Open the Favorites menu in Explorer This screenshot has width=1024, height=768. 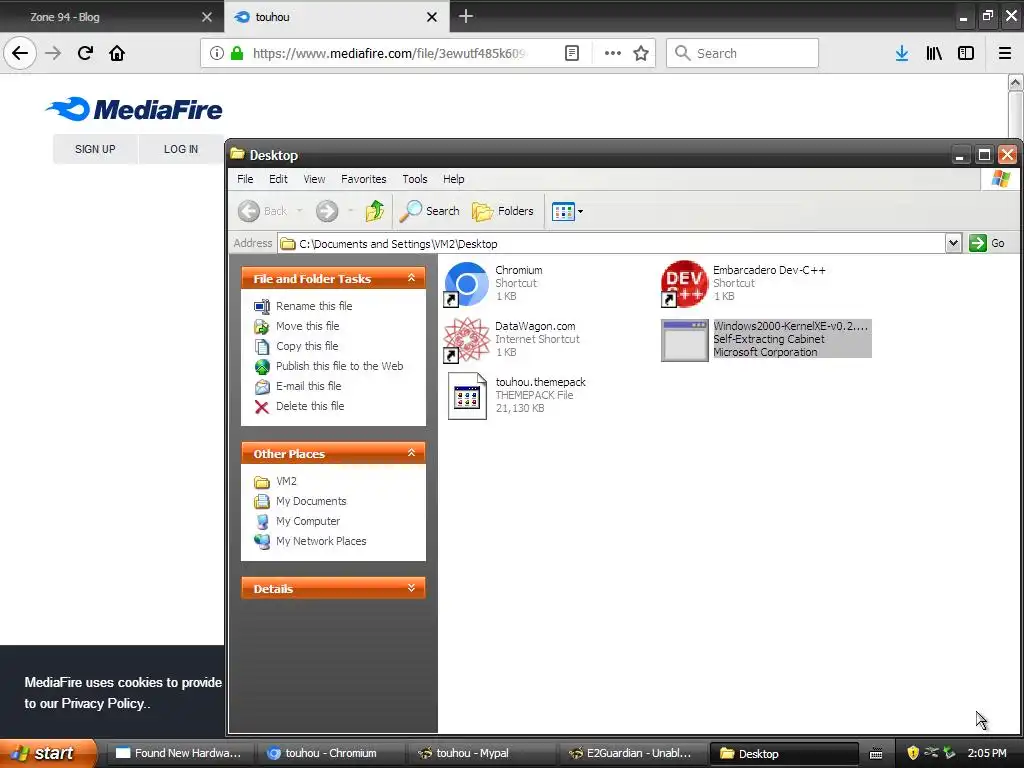point(364,179)
